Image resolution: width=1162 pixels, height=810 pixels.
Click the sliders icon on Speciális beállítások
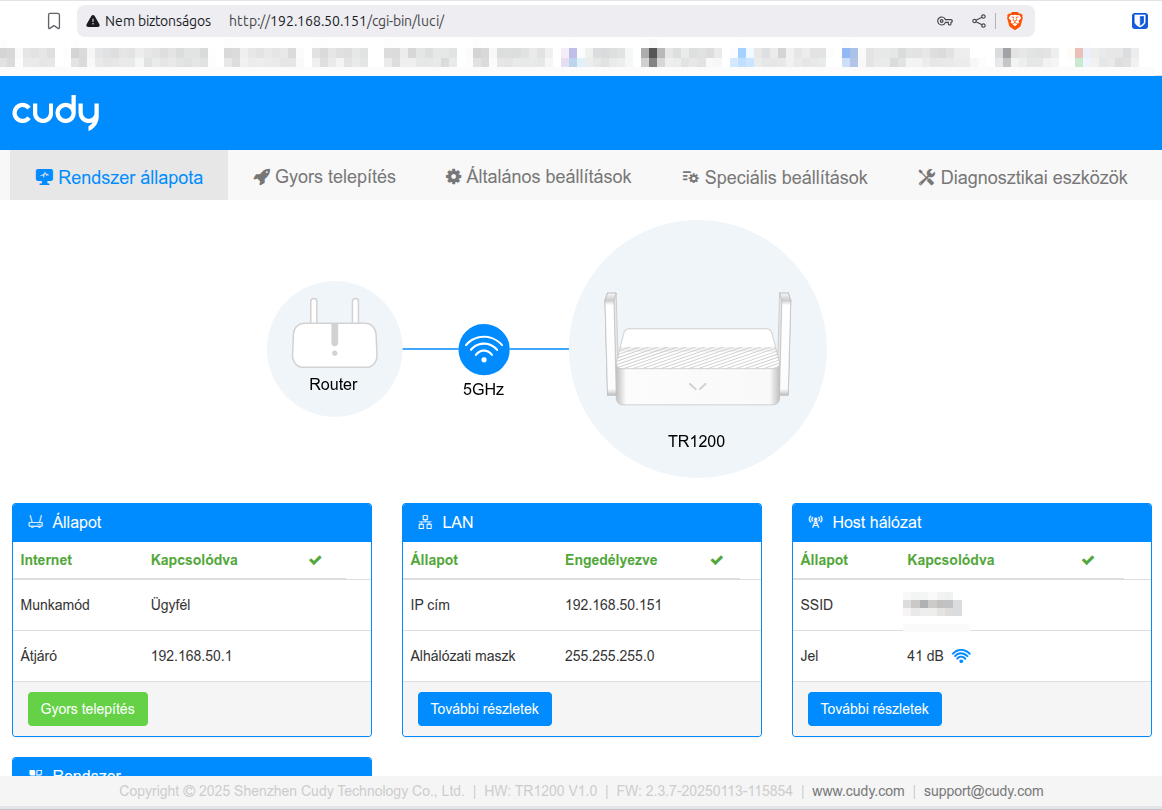[x=690, y=177]
